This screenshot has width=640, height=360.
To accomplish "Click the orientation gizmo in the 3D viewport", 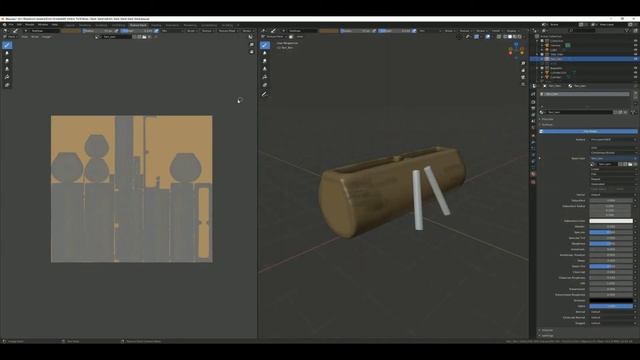I will coord(516,50).
